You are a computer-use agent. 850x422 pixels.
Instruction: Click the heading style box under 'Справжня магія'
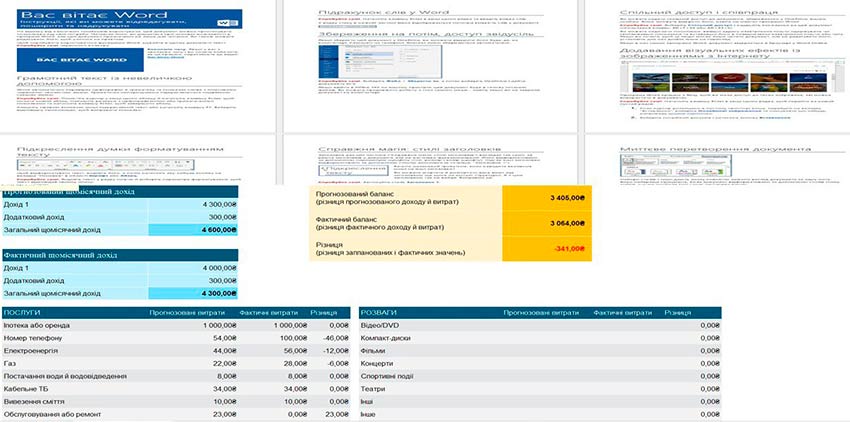(347, 172)
